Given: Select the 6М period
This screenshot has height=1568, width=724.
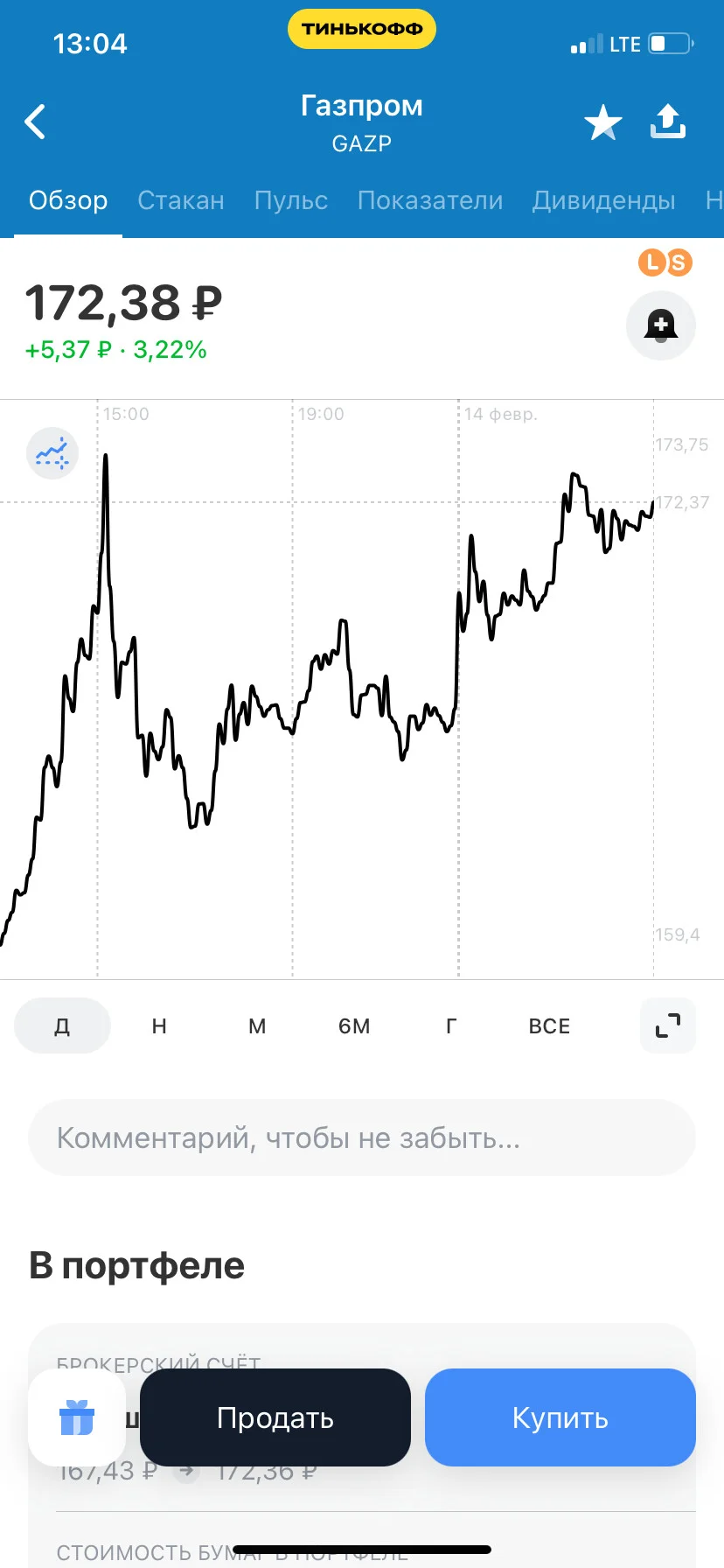Looking at the screenshot, I should pyautogui.click(x=354, y=1025).
